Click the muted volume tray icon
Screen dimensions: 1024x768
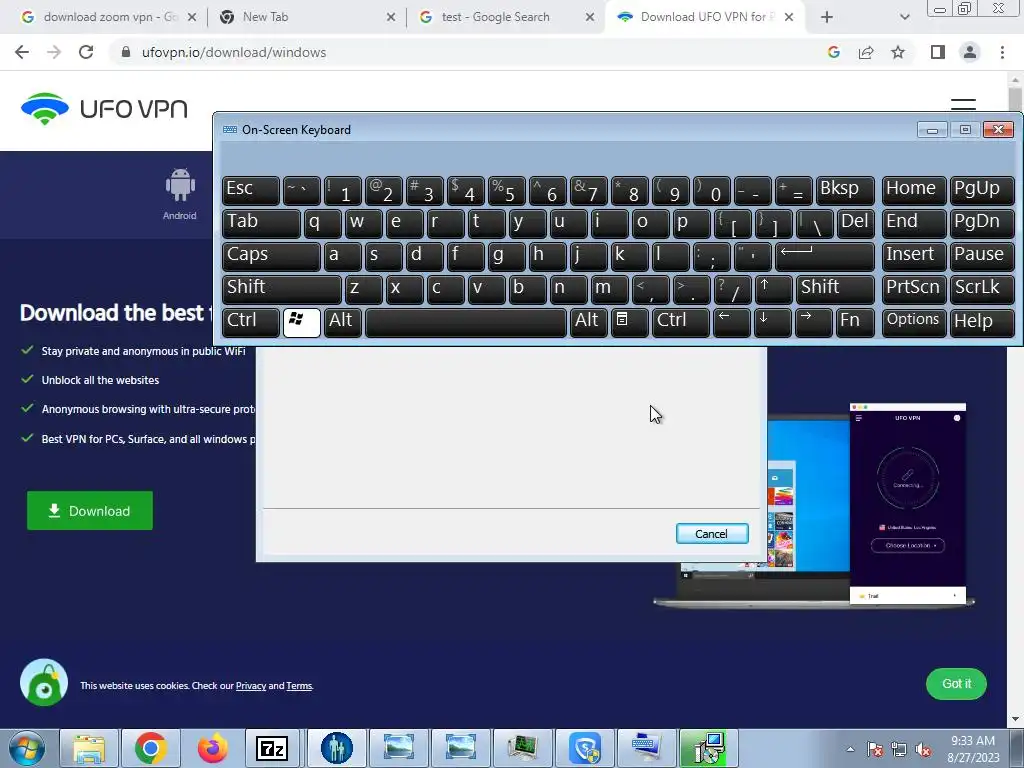[923, 750]
